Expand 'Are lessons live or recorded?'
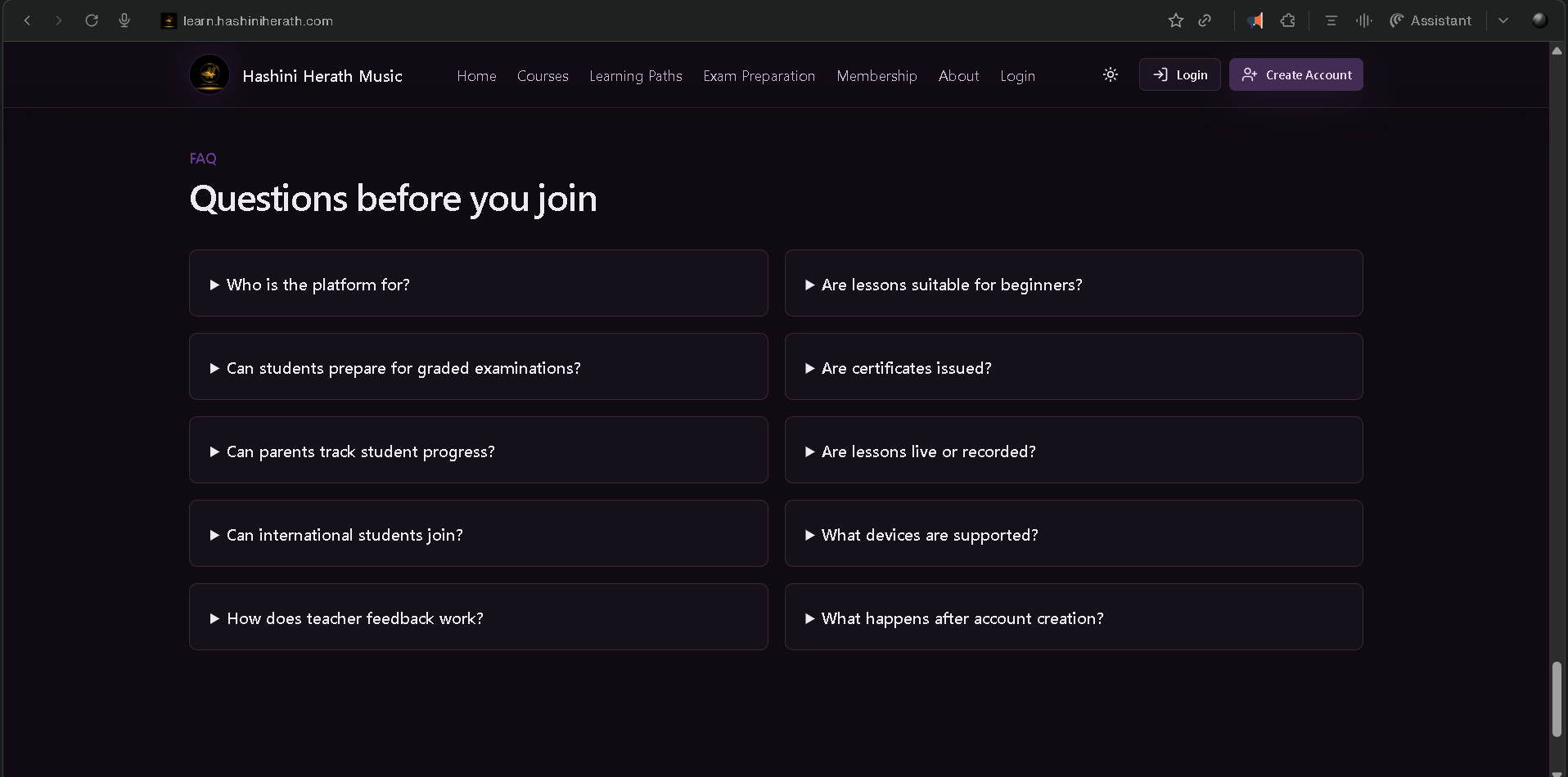Screen dimensions: 1568x777 (1074, 450)
